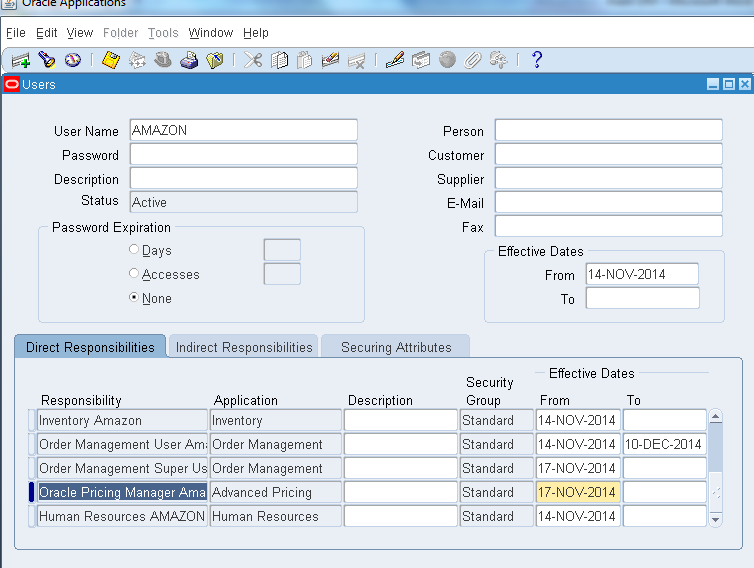Viewport: 754px width, 568px height.
Task: Select the Oracle Pricing Manager Ama responsibility
Action: [122, 492]
